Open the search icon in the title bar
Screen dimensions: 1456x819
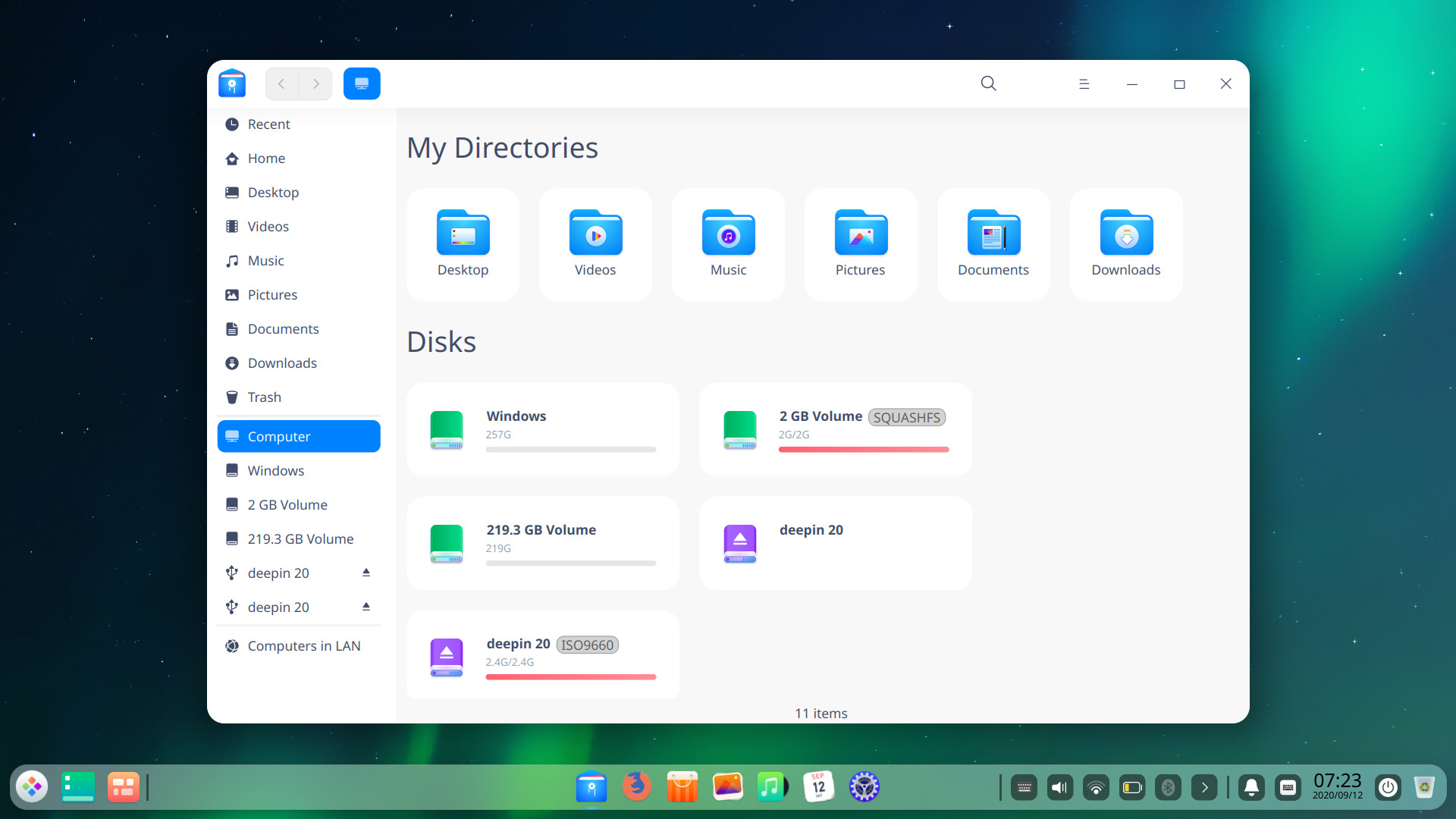pyautogui.click(x=988, y=83)
